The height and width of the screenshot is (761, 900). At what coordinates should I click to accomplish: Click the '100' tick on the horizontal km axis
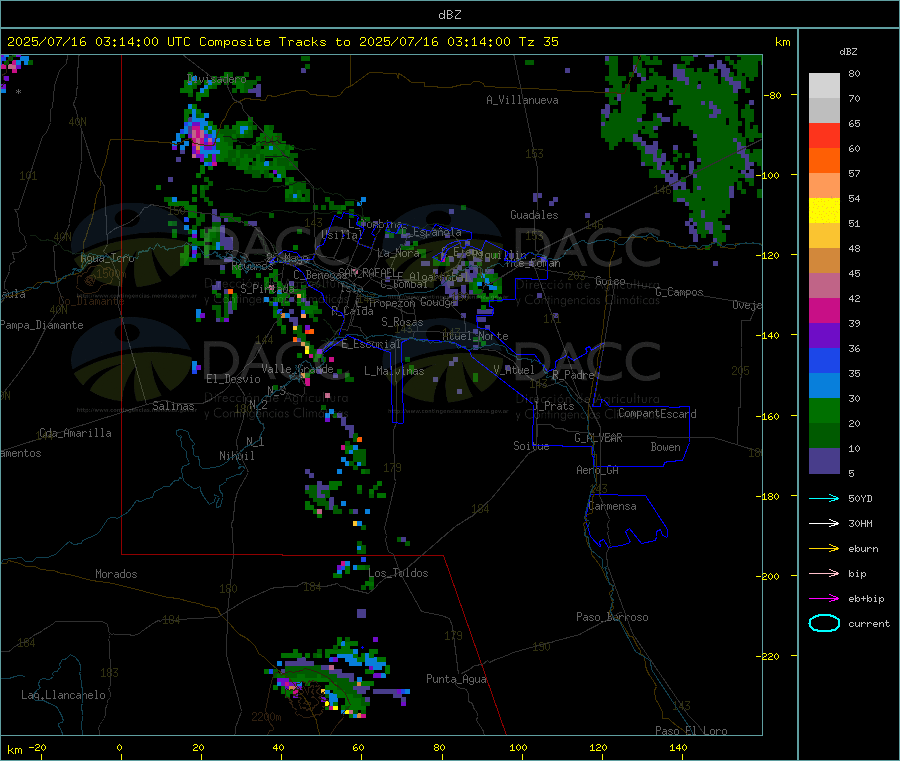point(518,747)
